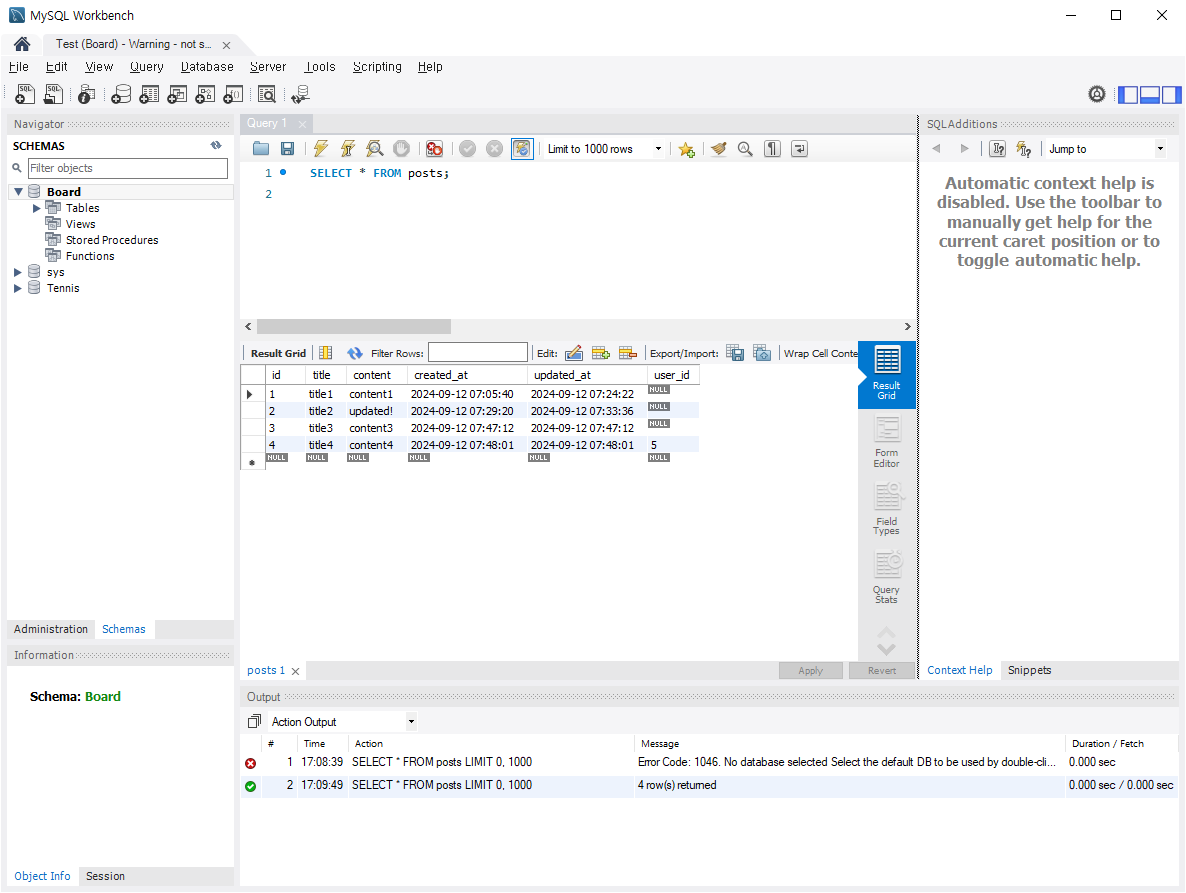Execute the query with lightning bolt
1186x893 pixels.
(x=321, y=149)
